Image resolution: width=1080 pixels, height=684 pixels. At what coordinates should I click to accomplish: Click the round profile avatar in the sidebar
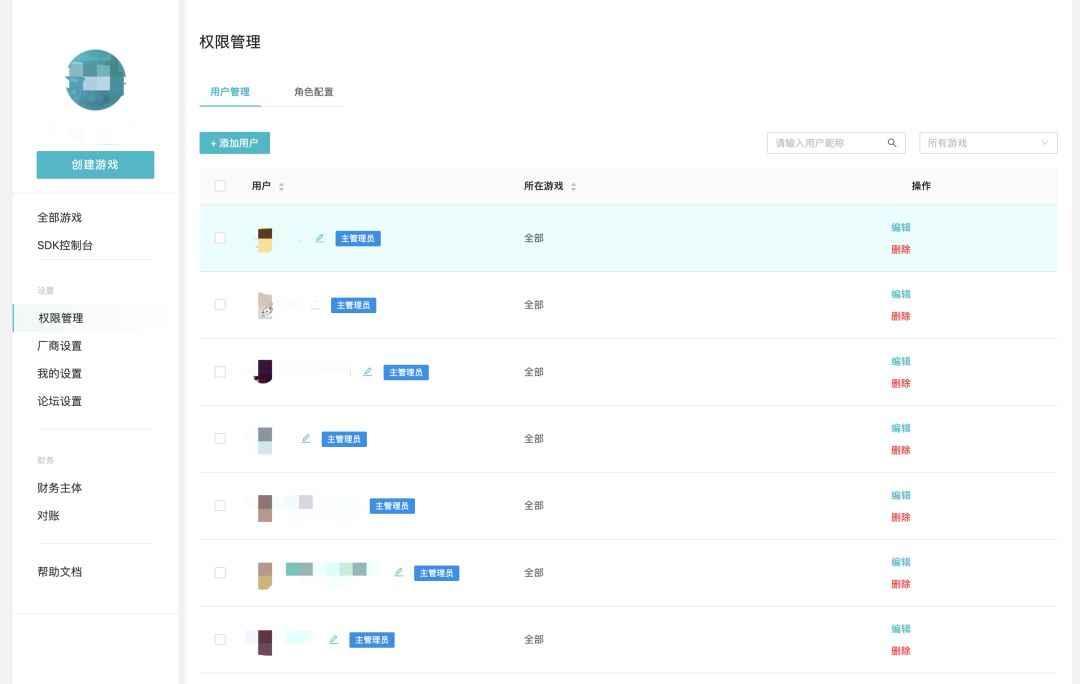[x=95, y=80]
